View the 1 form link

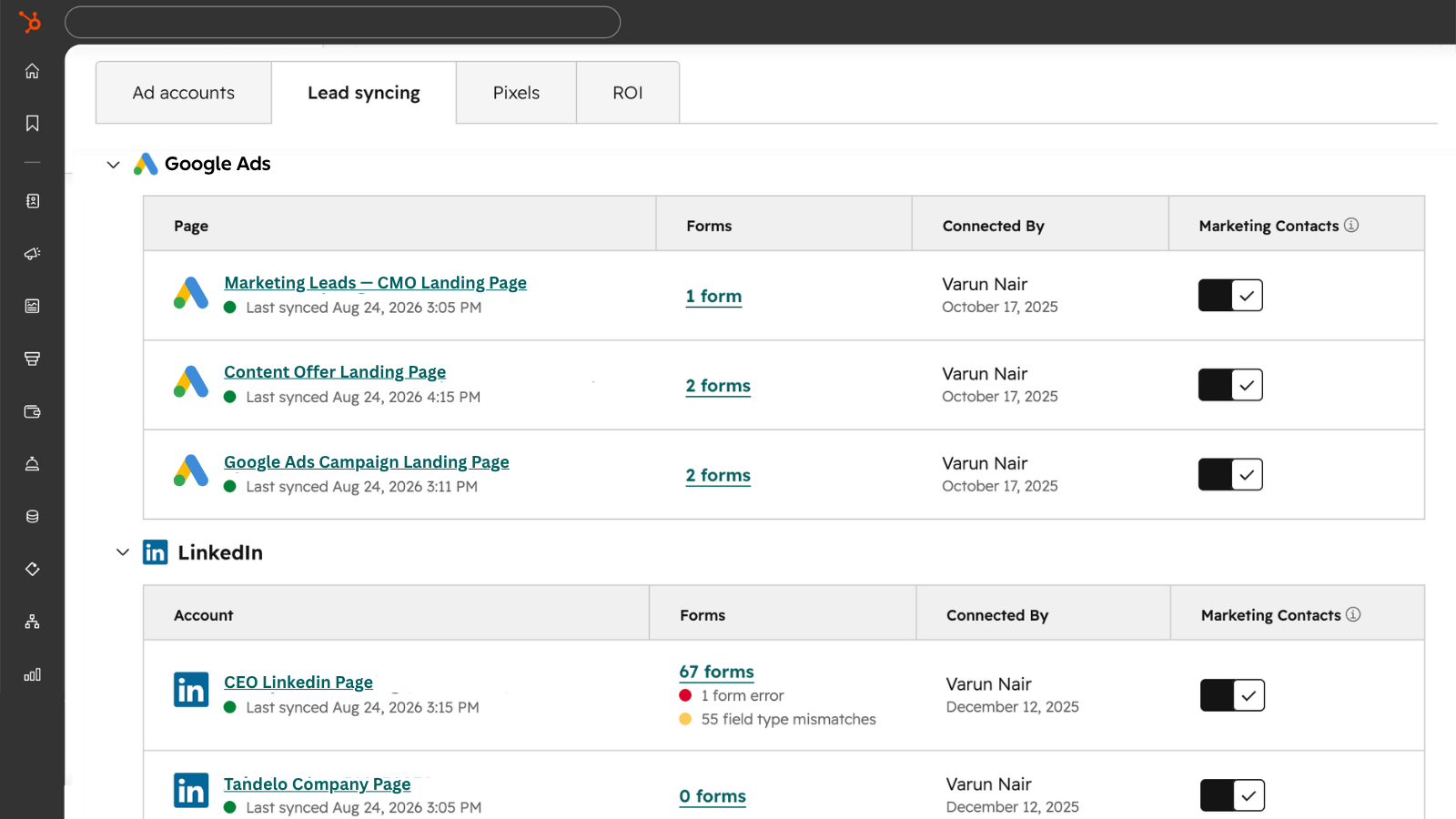tap(713, 297)
